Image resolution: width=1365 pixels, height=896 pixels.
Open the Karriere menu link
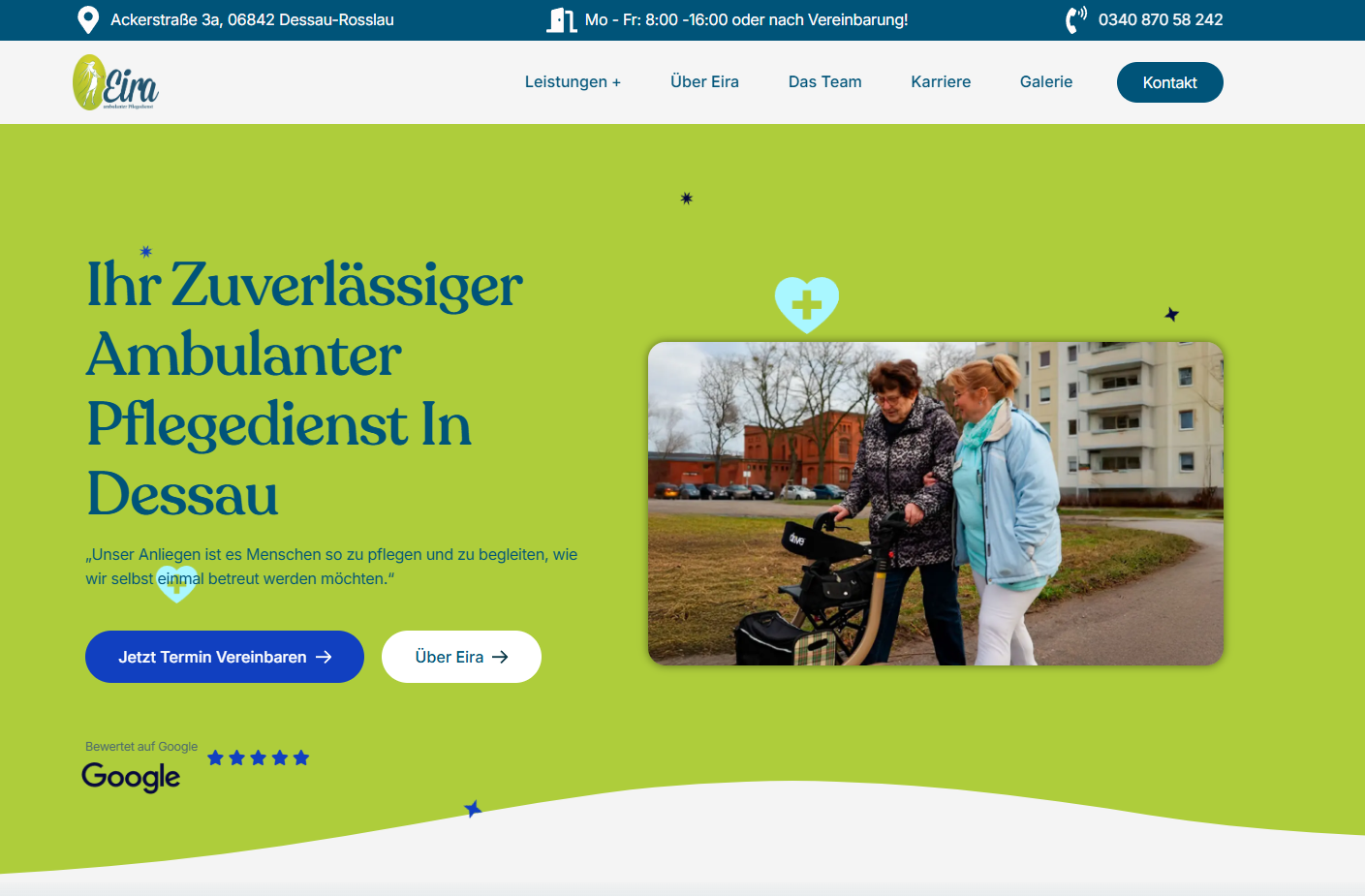pos(941,82)
